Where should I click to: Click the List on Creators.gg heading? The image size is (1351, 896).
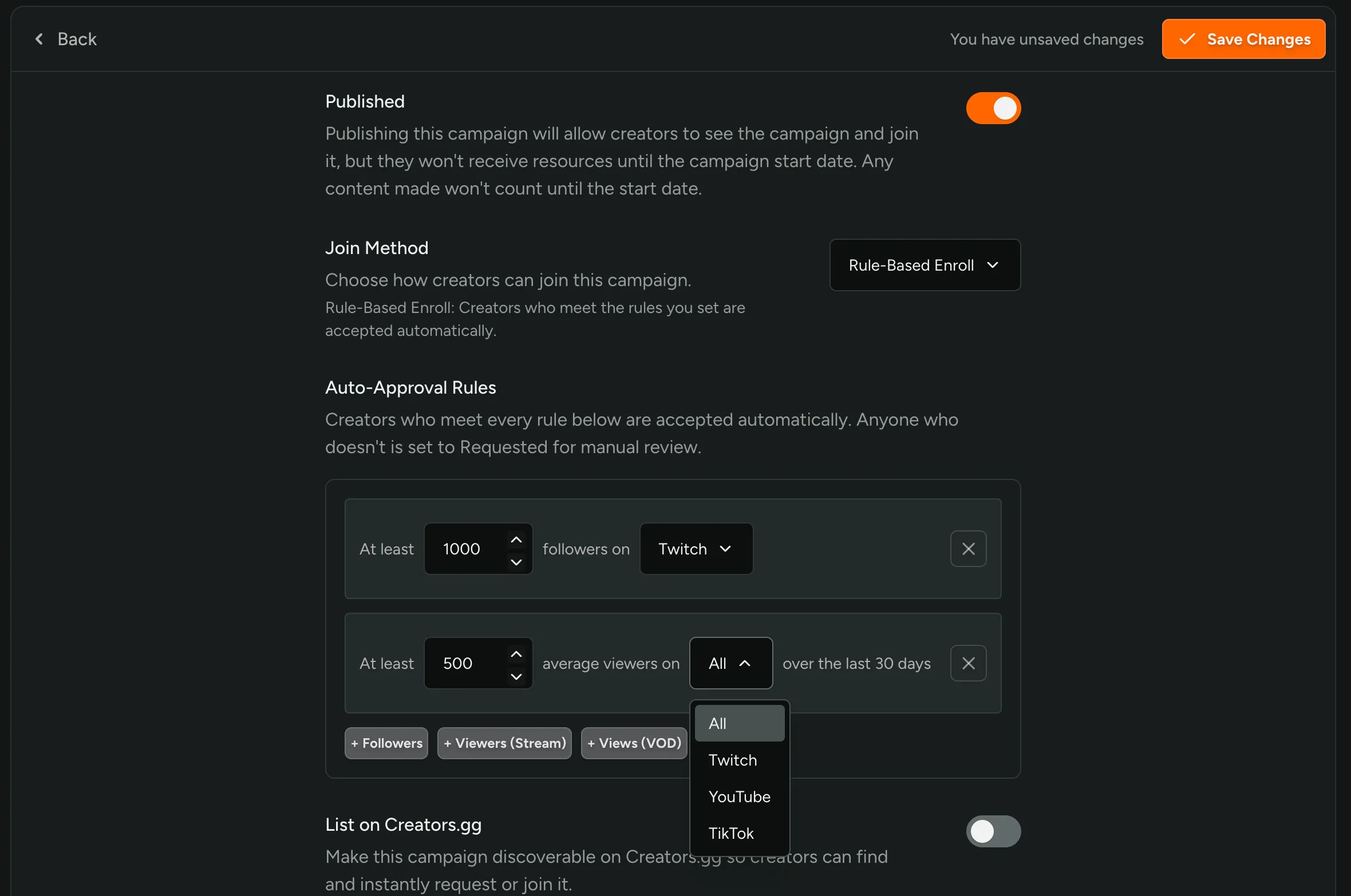pyautogui.click(x=403, y=824)
